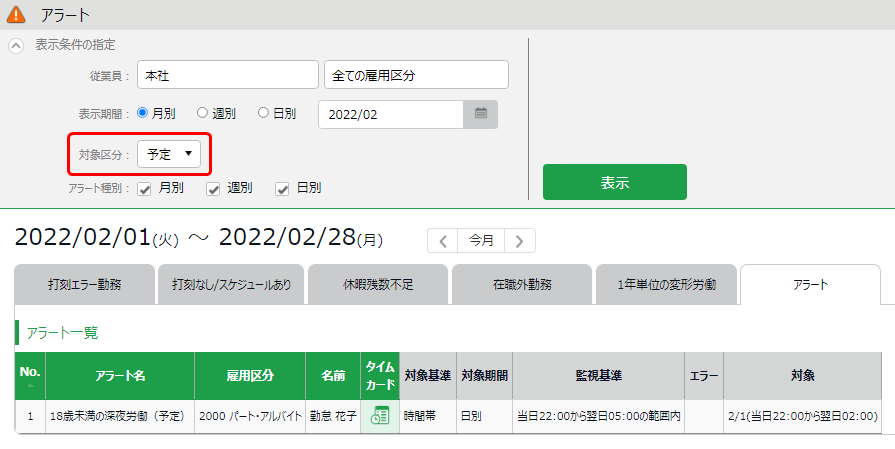The image size is (895, 449).
Task: Click the 2022/02 period input field
Action: click(390, 114)
